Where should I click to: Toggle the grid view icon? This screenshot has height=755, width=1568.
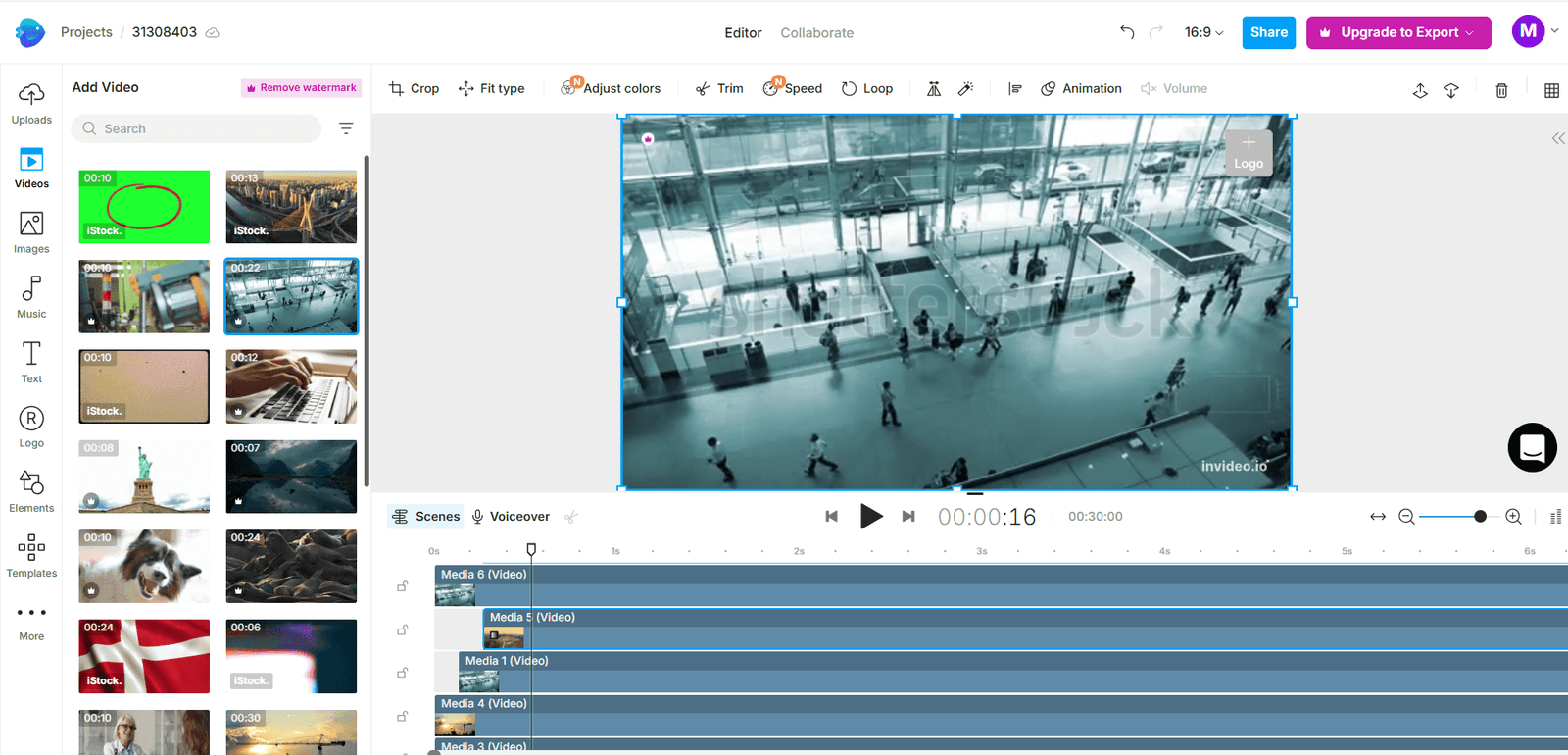[1551, 90]
